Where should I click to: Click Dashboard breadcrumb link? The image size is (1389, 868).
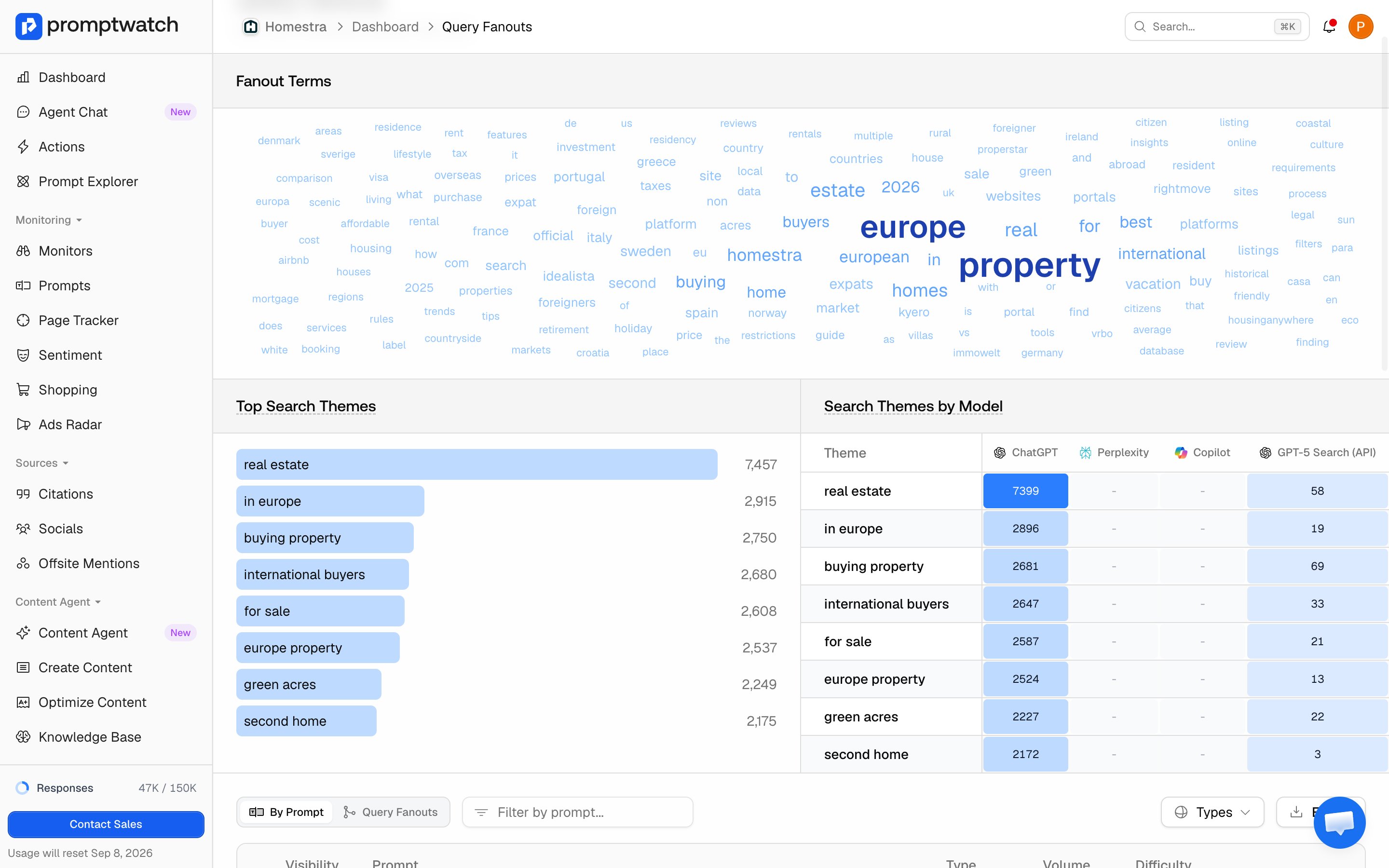(x=385, y=27)
